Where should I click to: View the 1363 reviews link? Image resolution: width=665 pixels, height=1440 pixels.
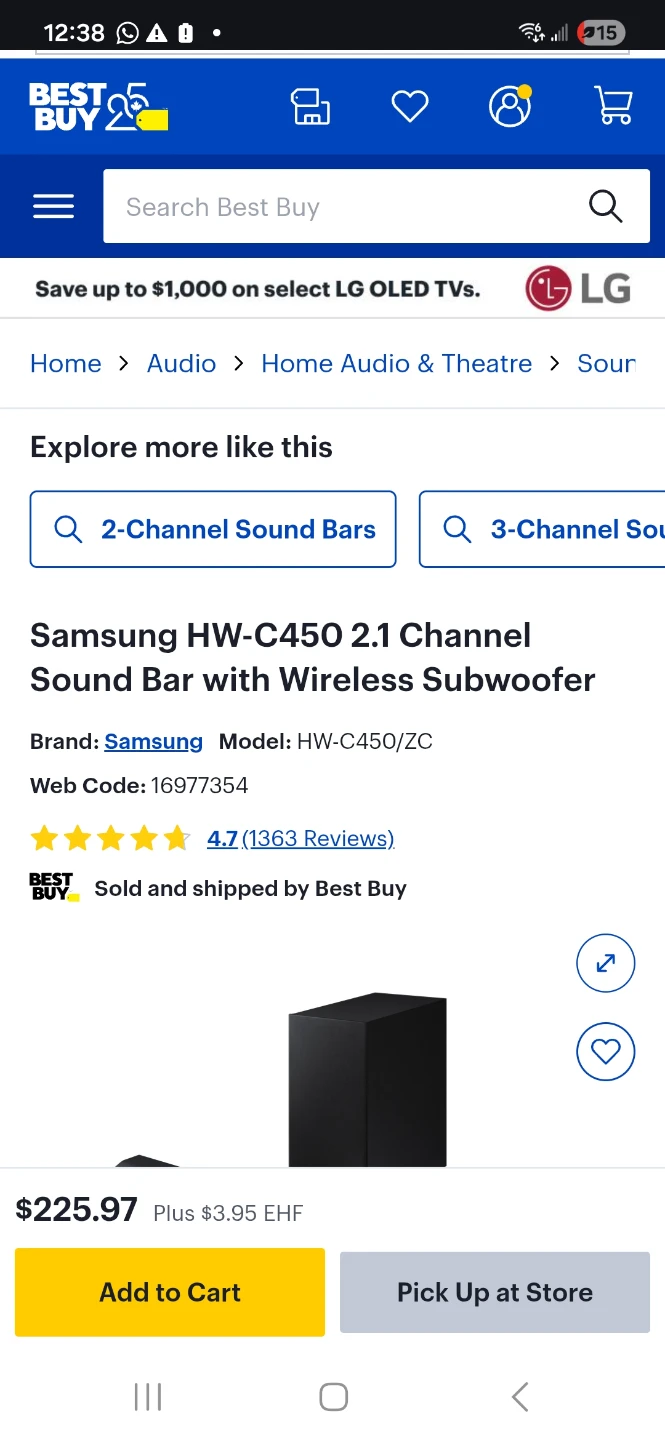pyautogui.click(x=318, y=838)
